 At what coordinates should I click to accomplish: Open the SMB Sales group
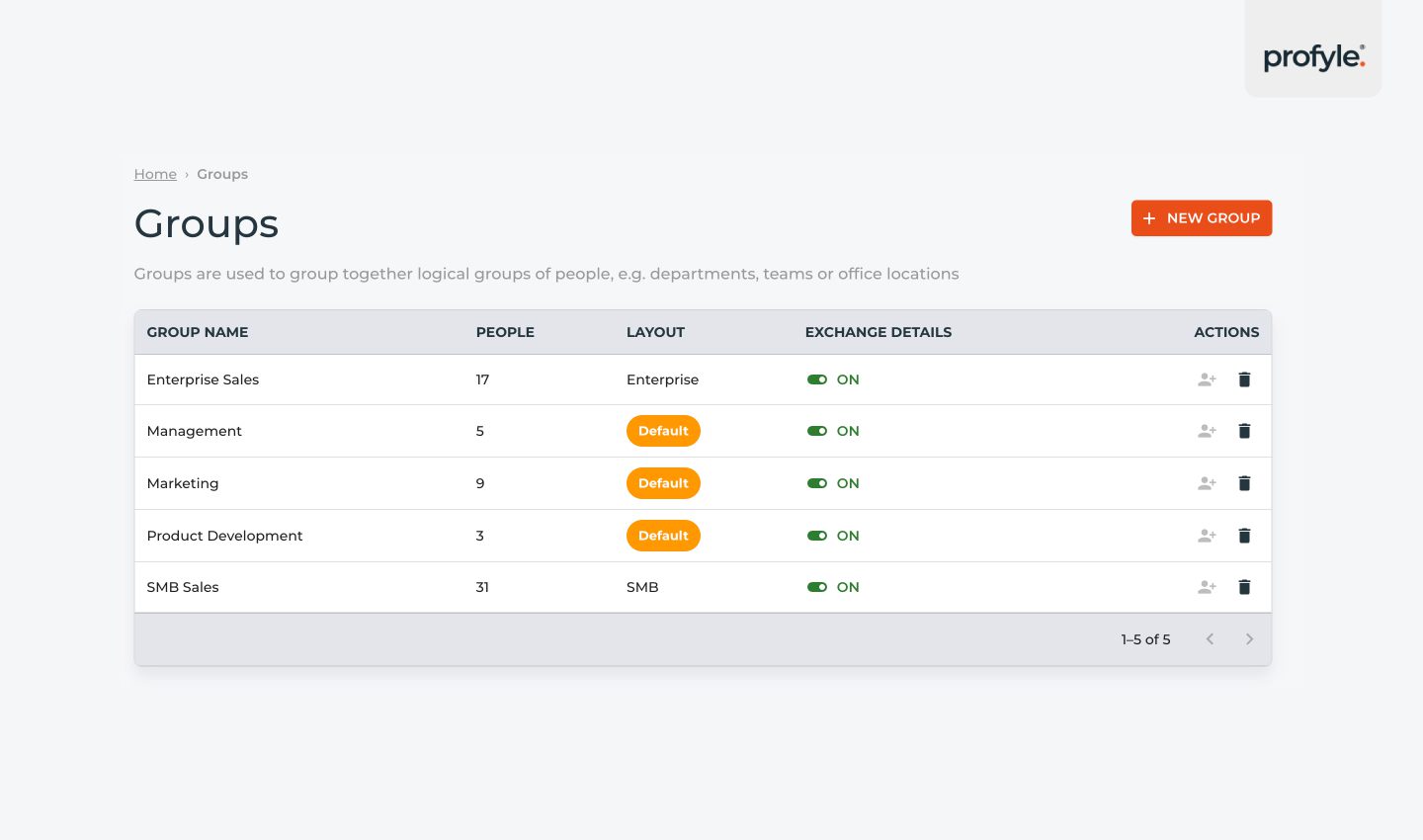click(x=183, y=587)
